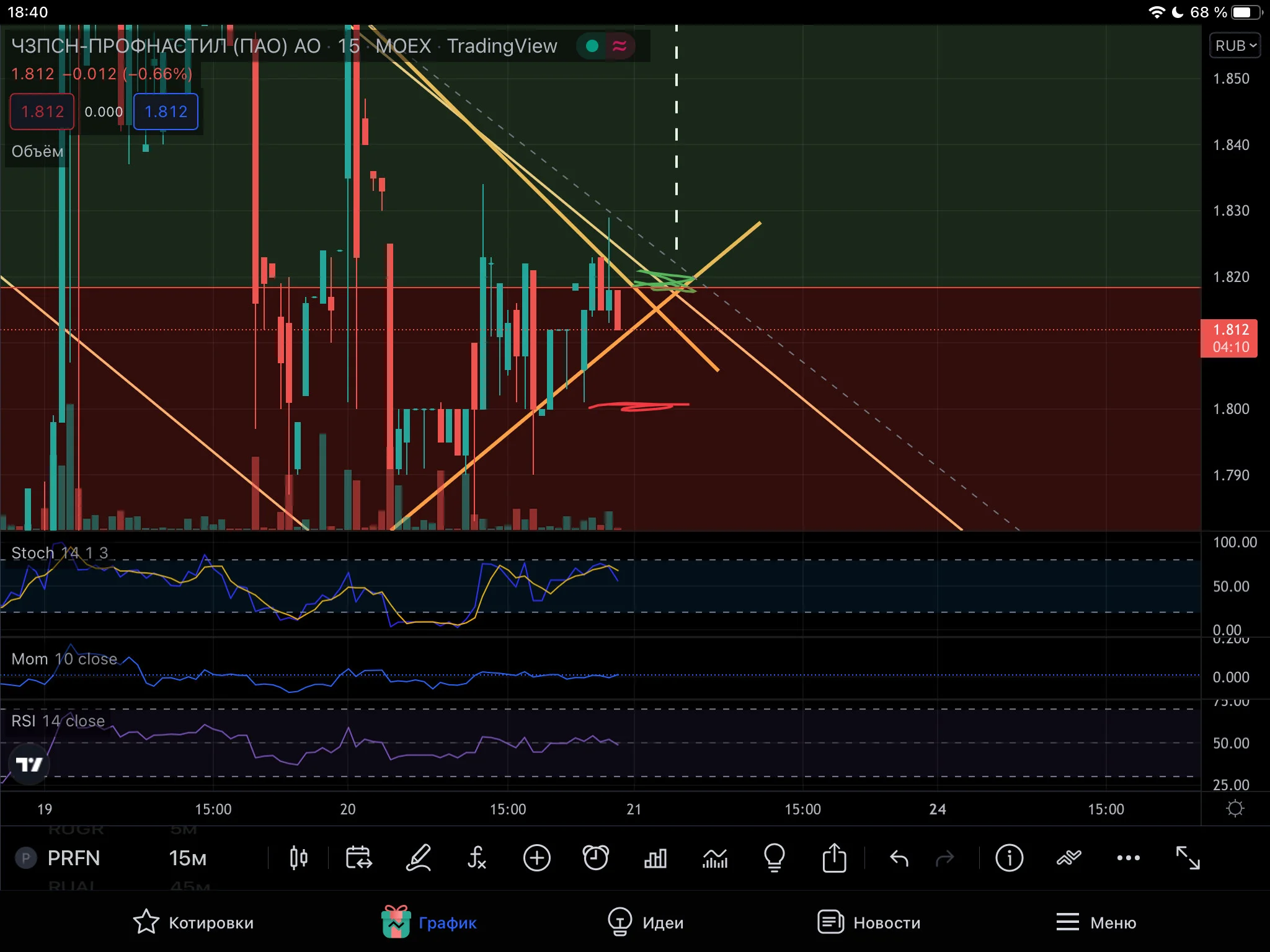Open the candlestick chart type selector
The width and height of the screenshot is (1270, 952).
tap(298, 858)
